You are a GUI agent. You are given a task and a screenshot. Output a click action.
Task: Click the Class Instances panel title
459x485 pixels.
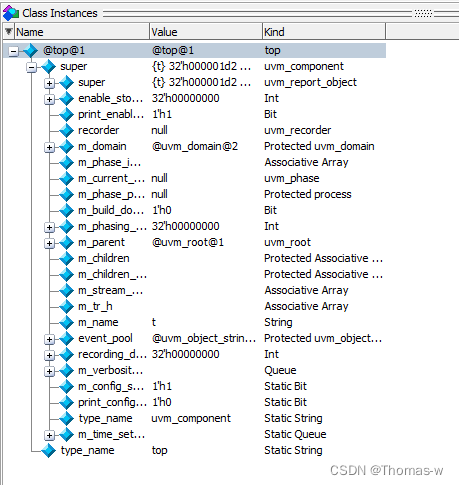60,13
